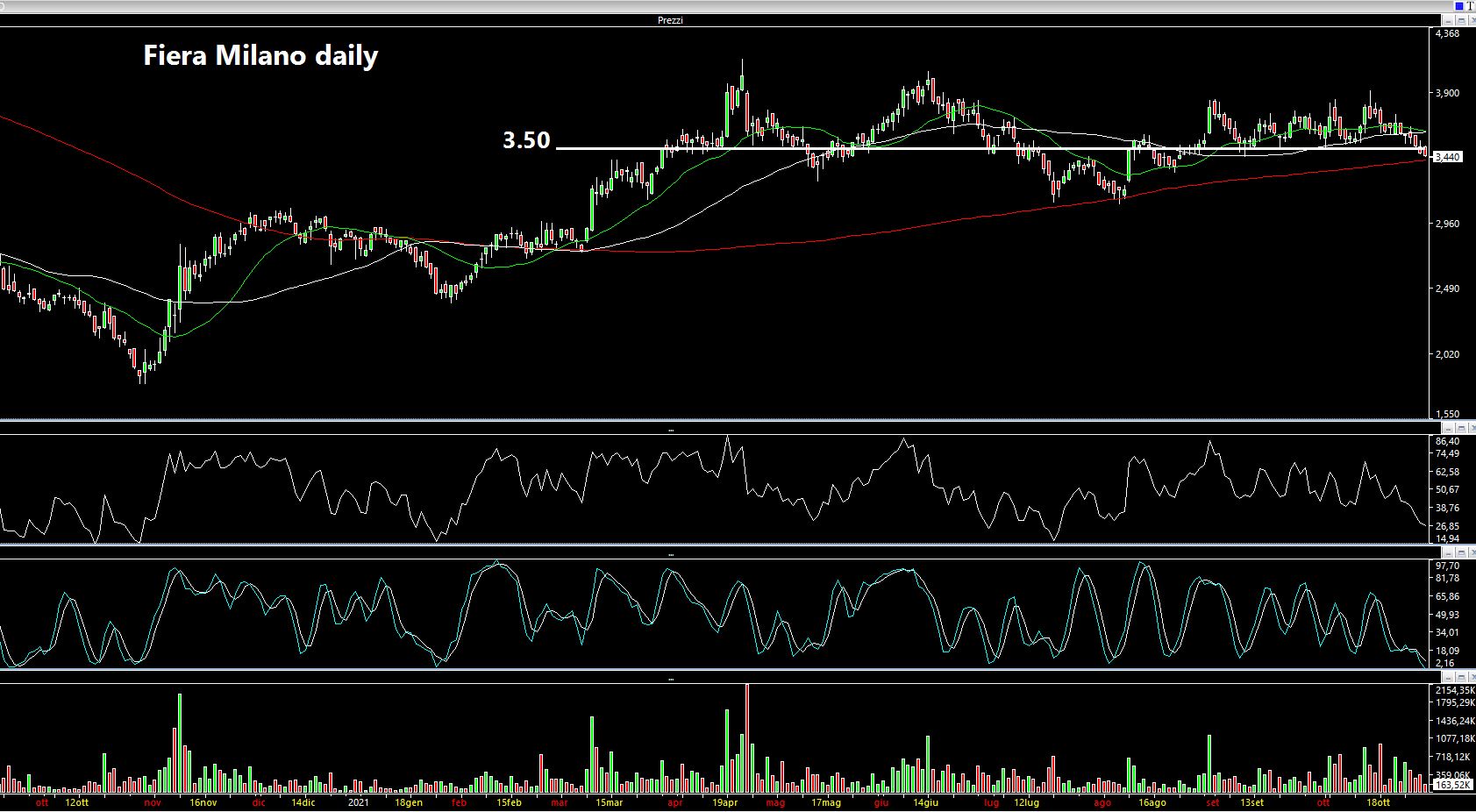Viewport: 1476px width, 812px height.
Task: Click the 14giu date label
Action: coord(926,802)
